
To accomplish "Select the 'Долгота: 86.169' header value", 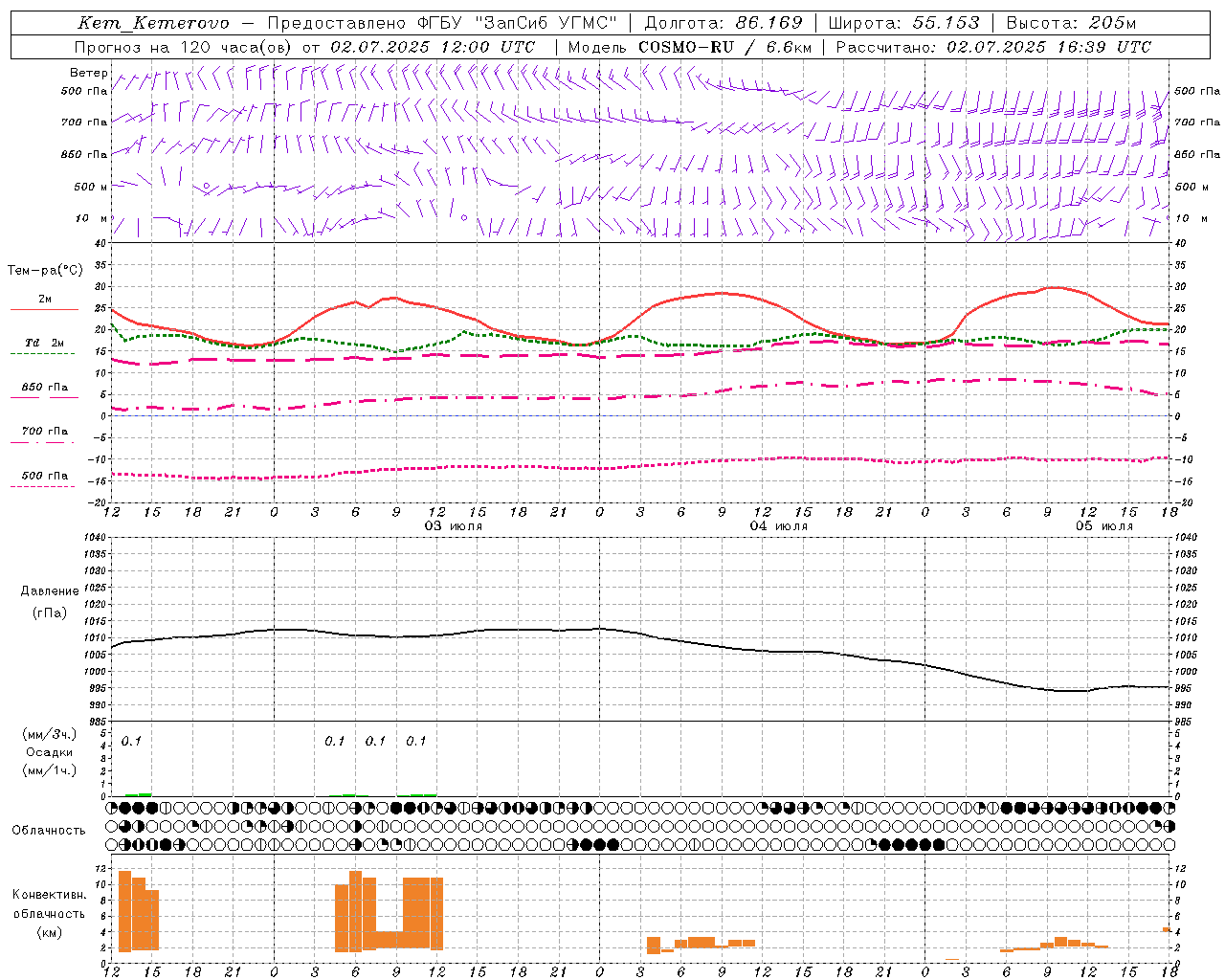I will coord(724,23).
